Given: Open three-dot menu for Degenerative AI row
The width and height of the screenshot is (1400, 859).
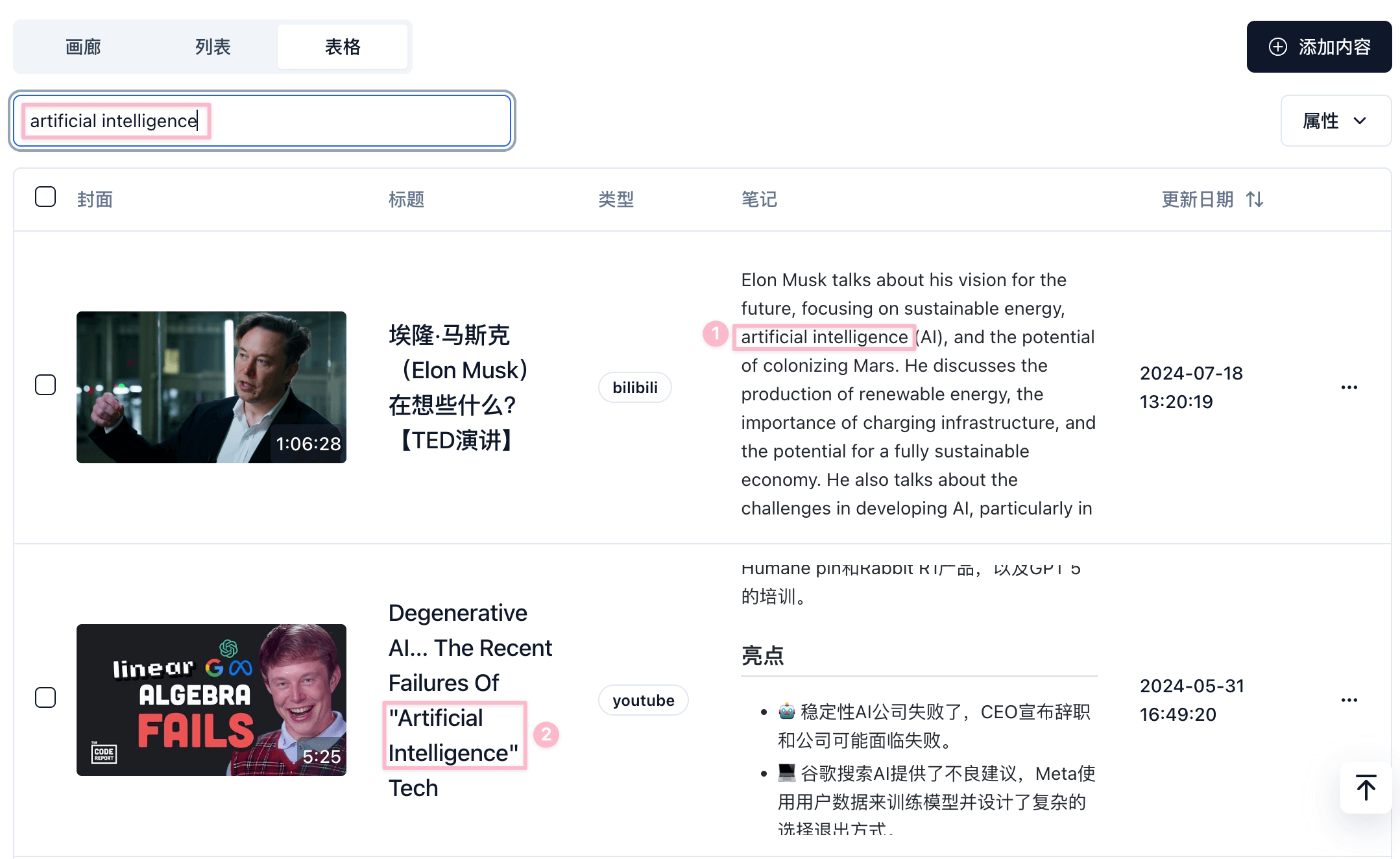Looking at the screenshot, I should [1349, 700].
